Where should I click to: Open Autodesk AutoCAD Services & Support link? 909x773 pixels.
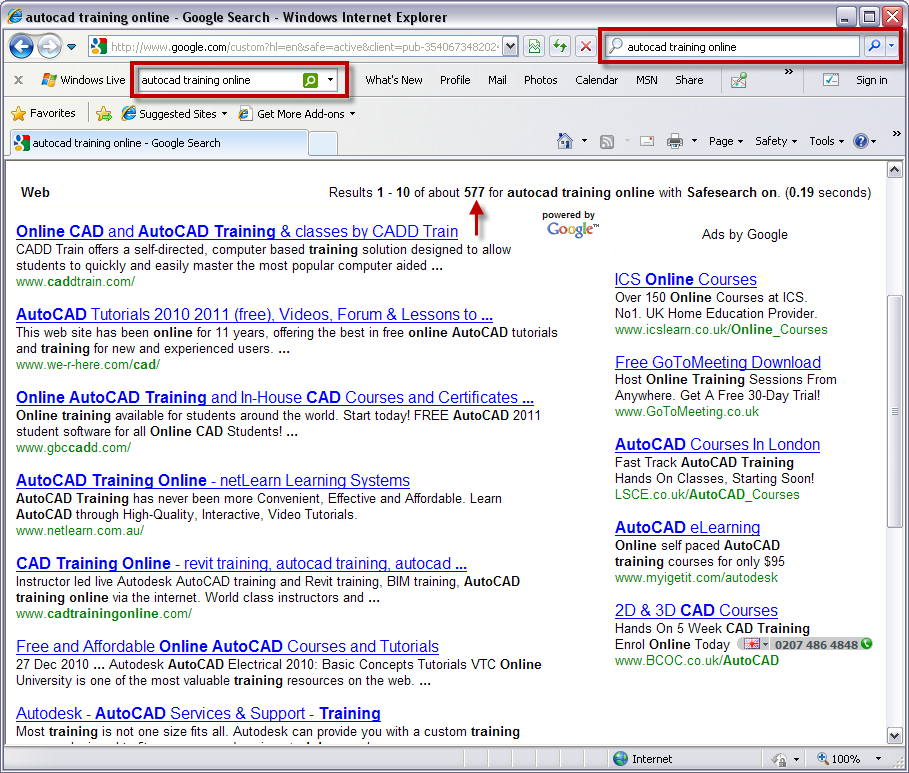tap(198, 713)
